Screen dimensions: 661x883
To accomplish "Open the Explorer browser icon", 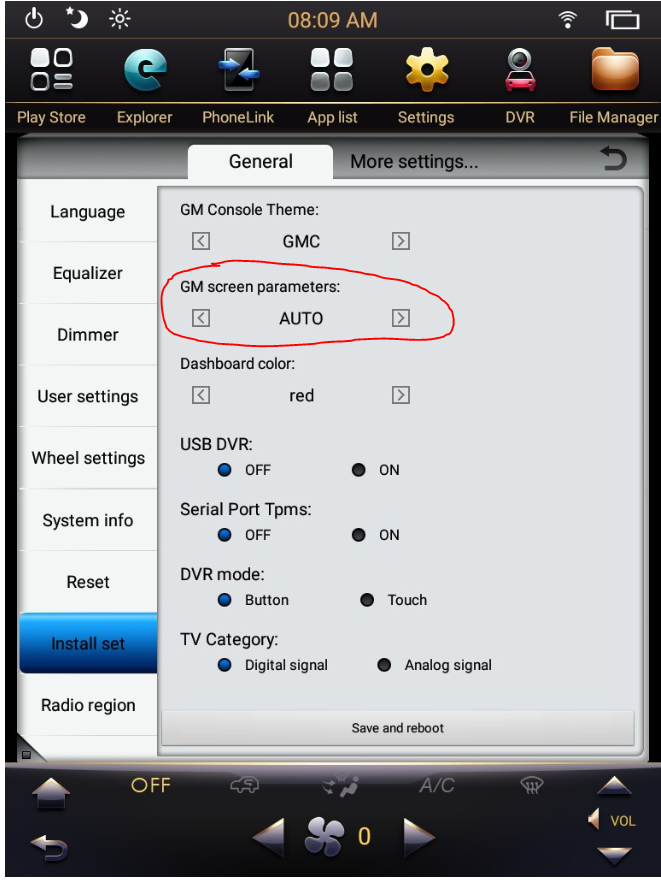I will (x=145, y=70).
